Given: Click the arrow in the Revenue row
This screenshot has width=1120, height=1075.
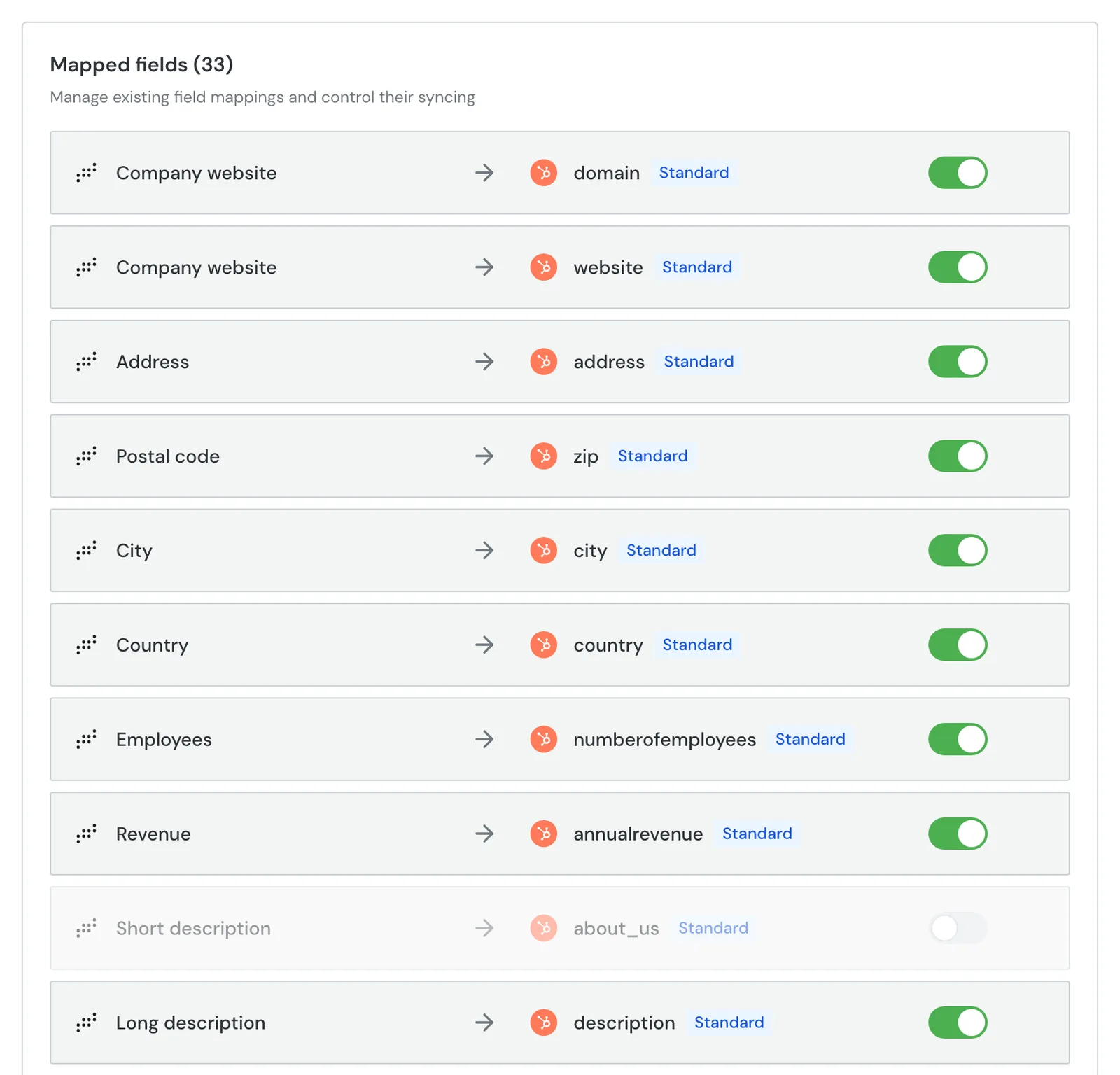Looking at the screenshot, I should tap(484, 834).
